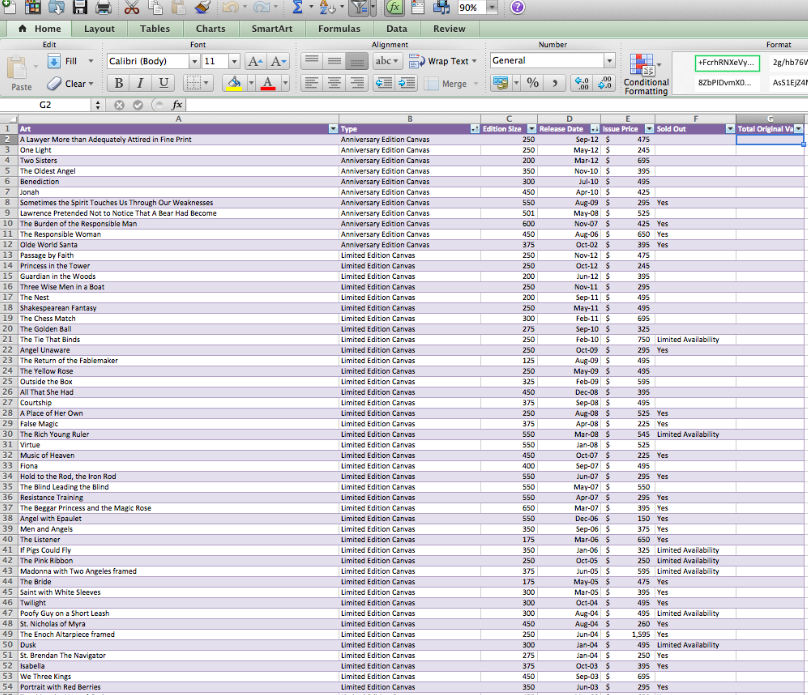
Task: Toggle middle vertical alignment
Action: (x=334, y=61)
